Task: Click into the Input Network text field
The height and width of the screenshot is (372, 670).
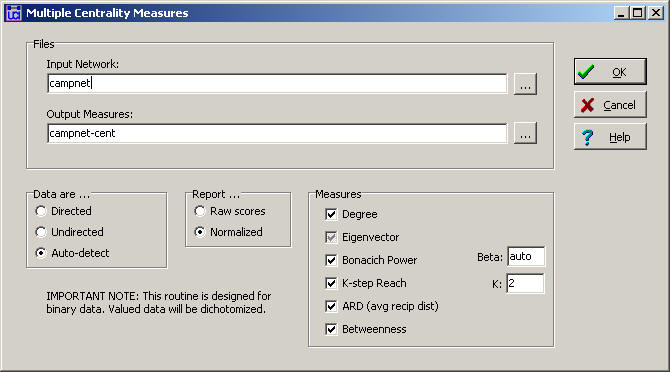Action: click(x=277, y=83)
